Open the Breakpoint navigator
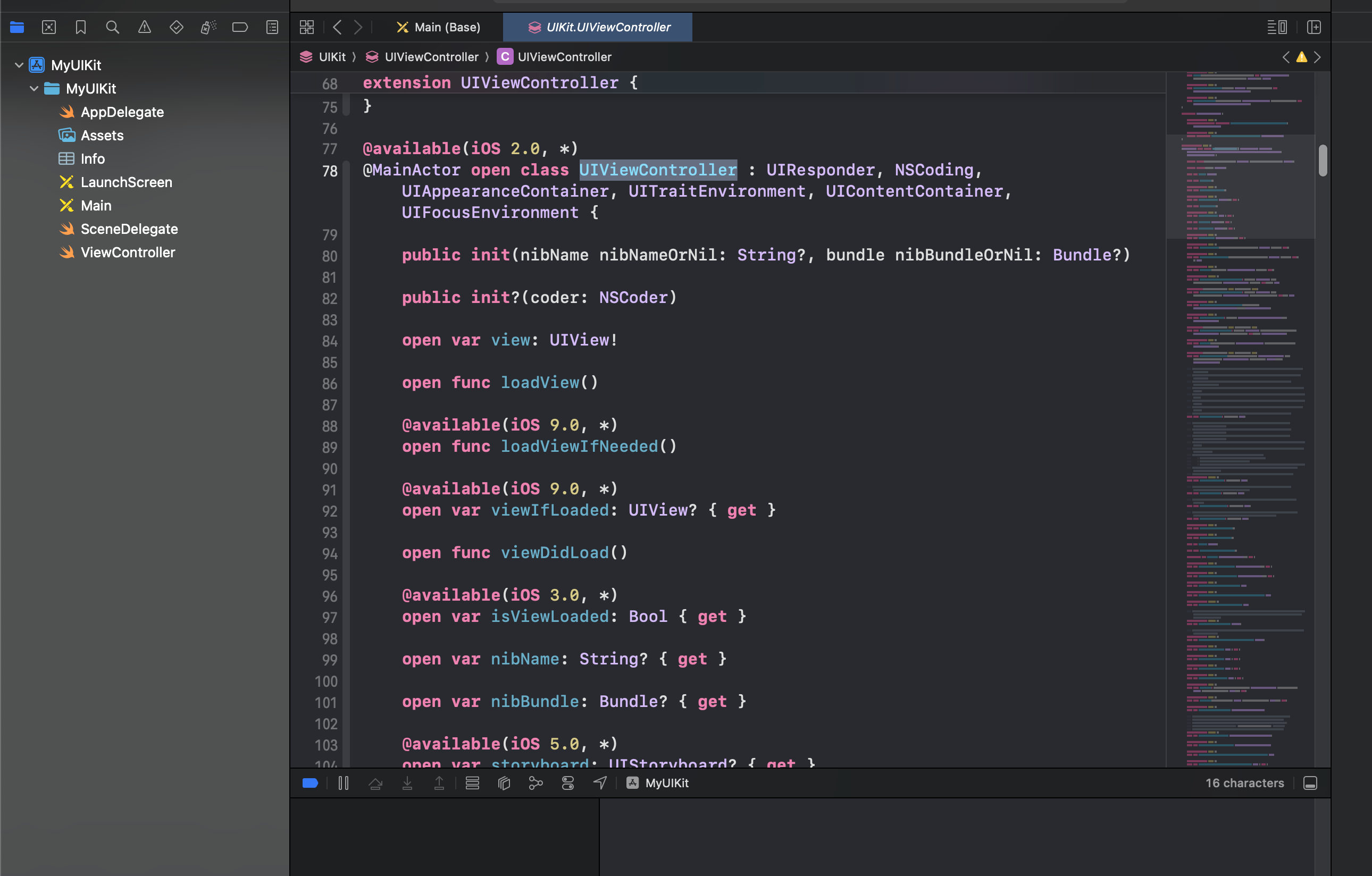The height and width of the screenshot is (876, 1372). point(240,27)
